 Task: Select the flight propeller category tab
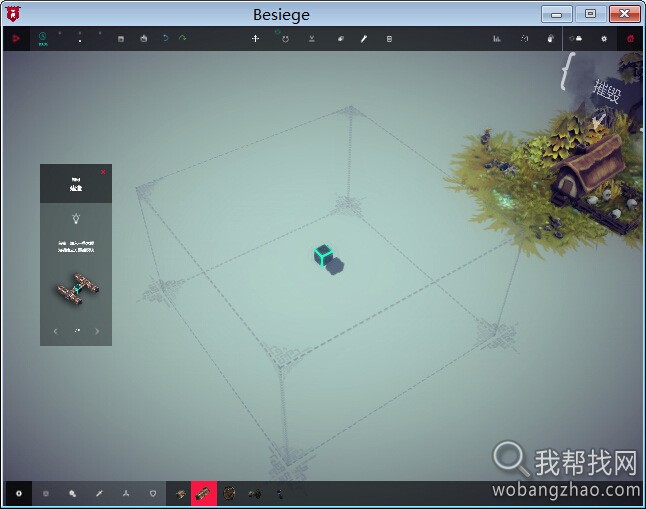[126, 493]
